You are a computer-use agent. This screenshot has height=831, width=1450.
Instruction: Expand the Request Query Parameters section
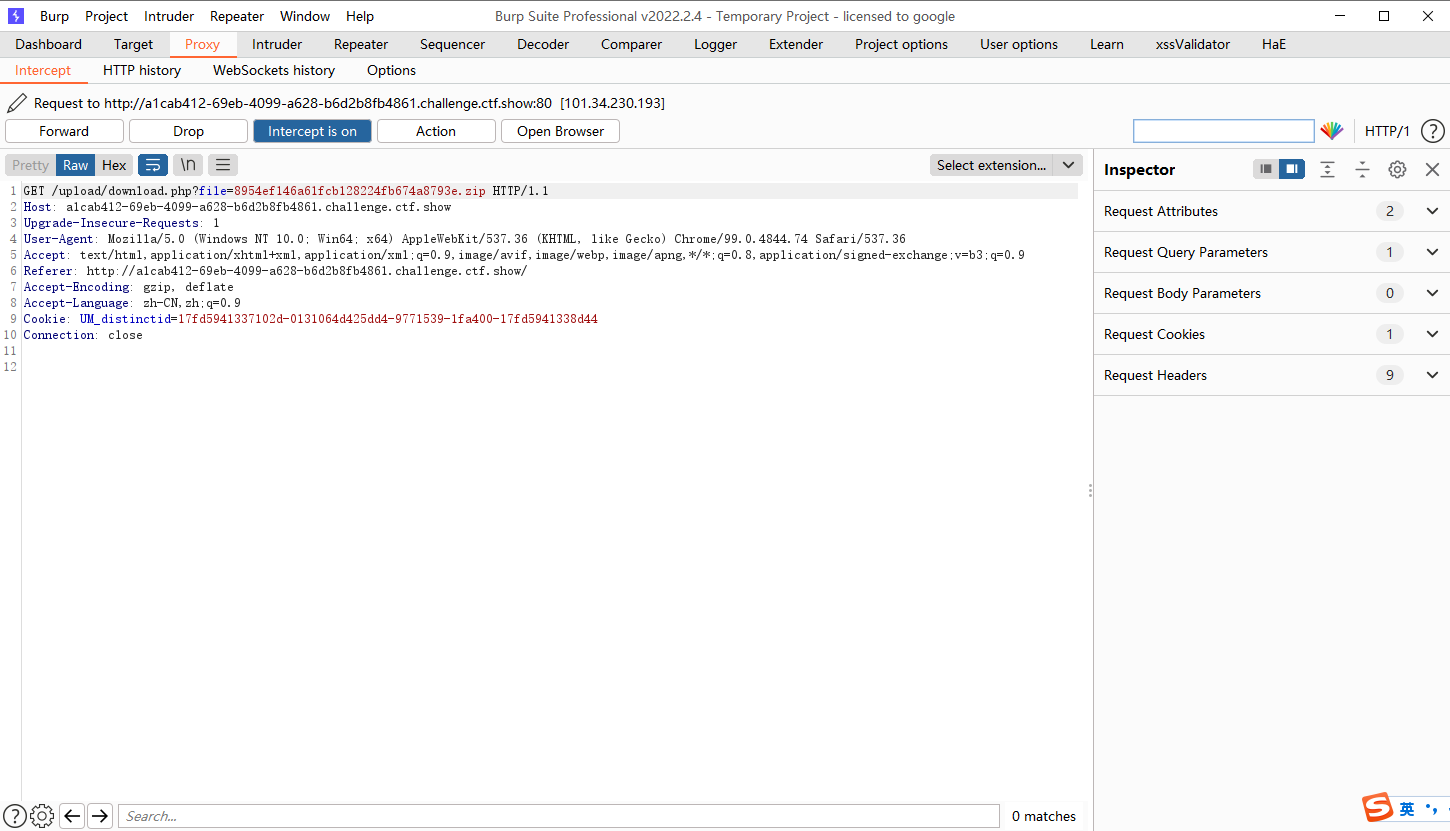click(x=1271, y=252)
